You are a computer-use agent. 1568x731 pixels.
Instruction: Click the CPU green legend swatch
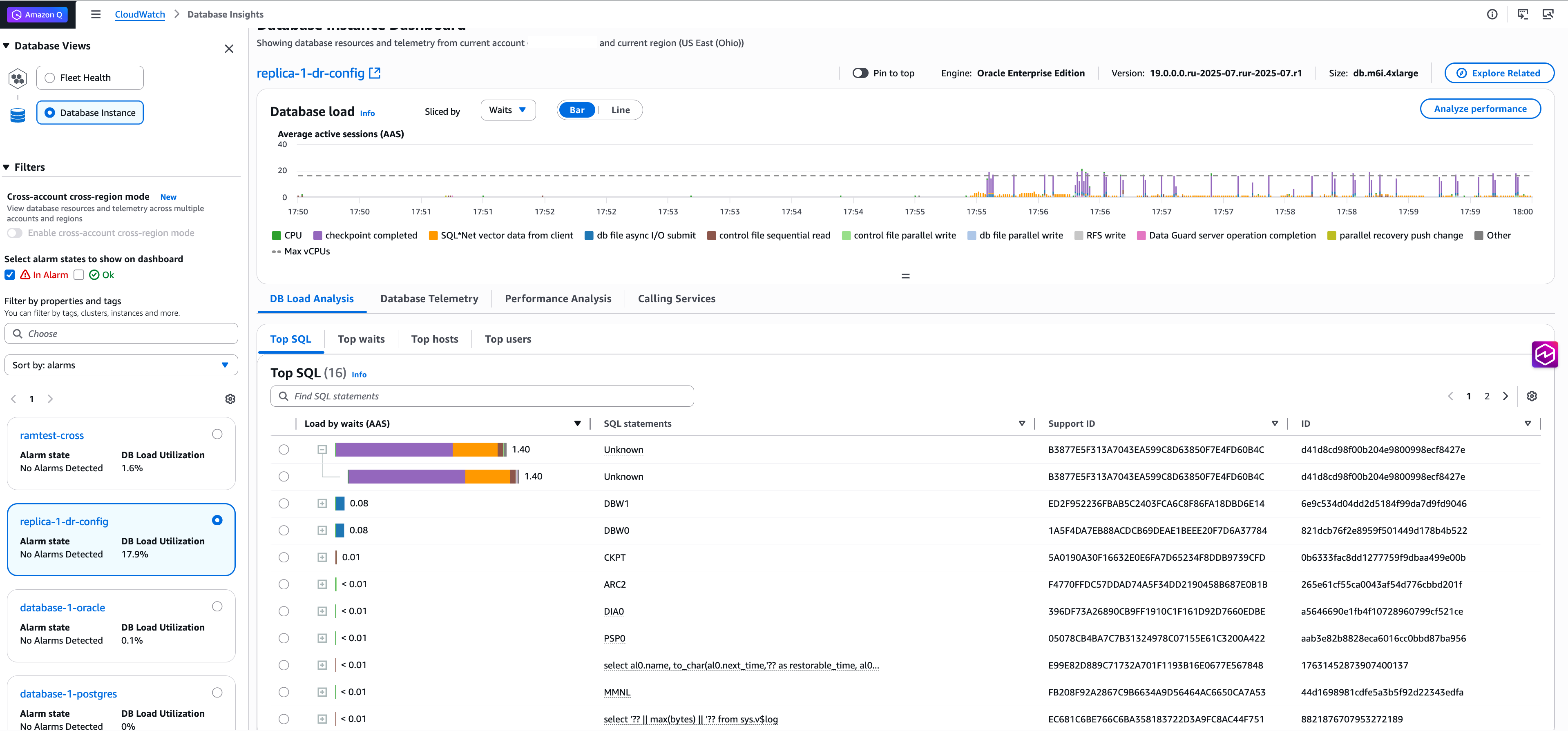point(276,236)
